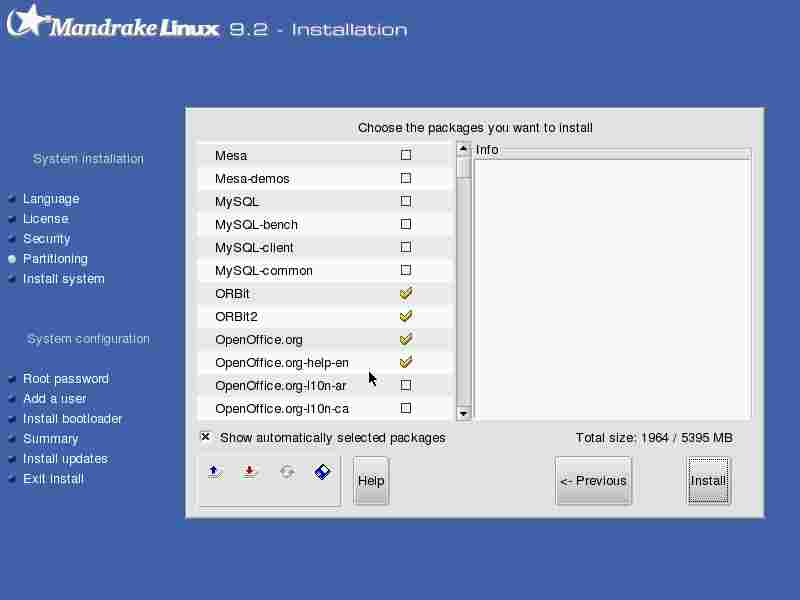The height and width of the screenshot is (600, 800).
Task: Click the Install button
Action: tap(708, 481)
